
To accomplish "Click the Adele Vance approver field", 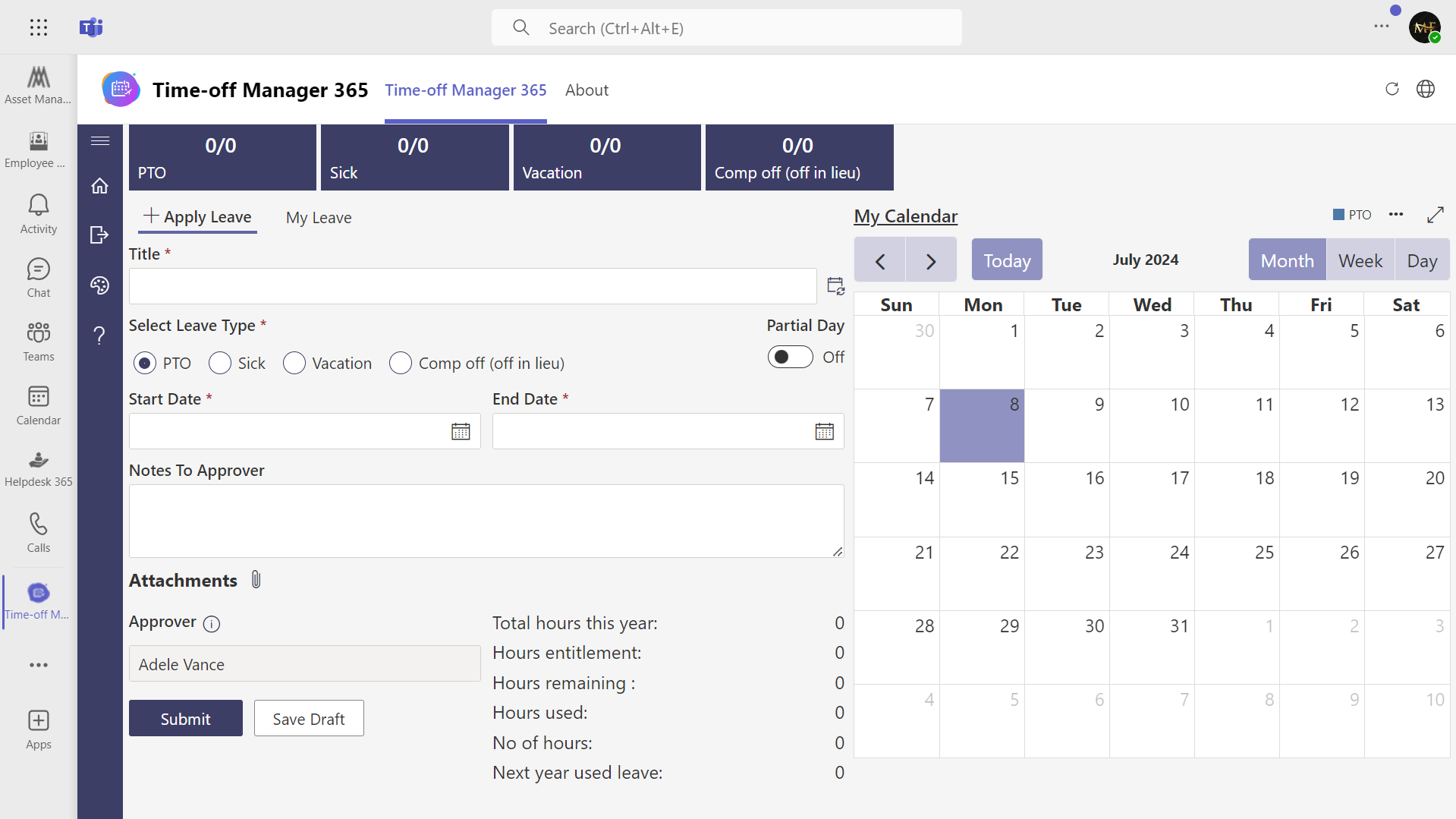I will pos(305,664).
